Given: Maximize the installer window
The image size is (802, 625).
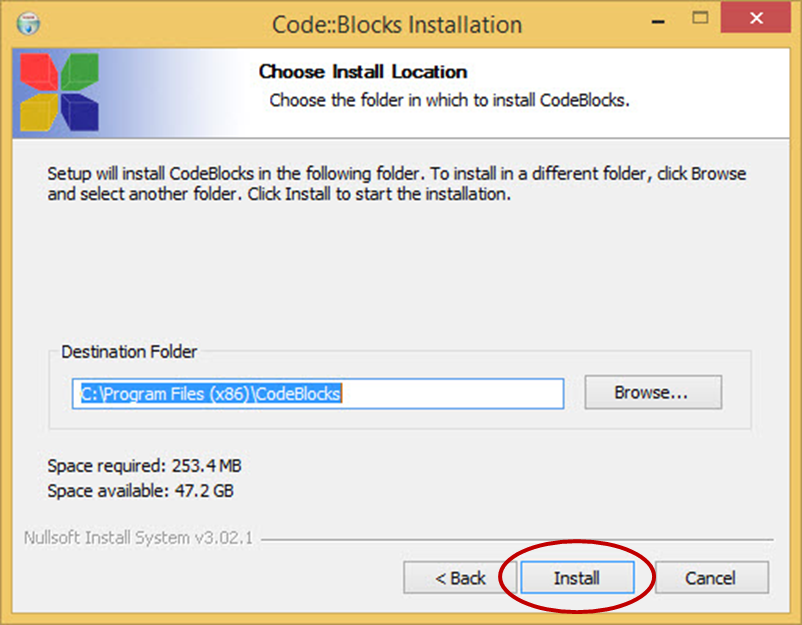Looking at the screenshot, I should 700,18.
